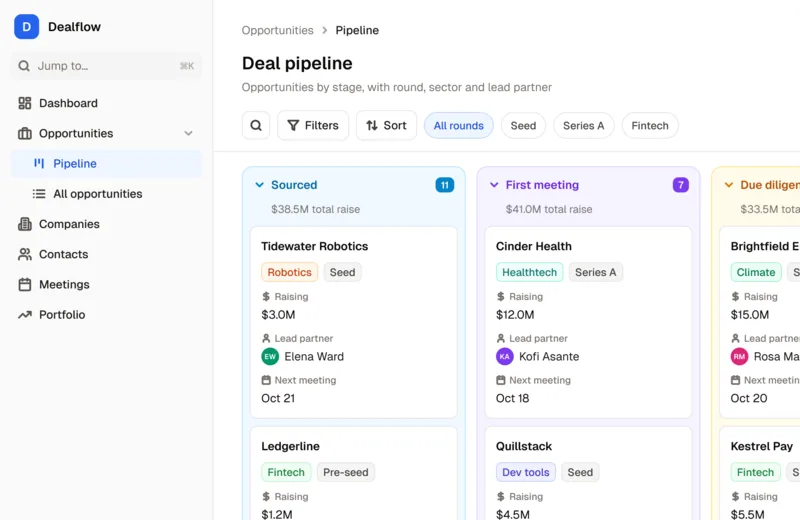Click the All opportunities list icon
The width and height of the screenshot is (800, 520).
(39, 193)
